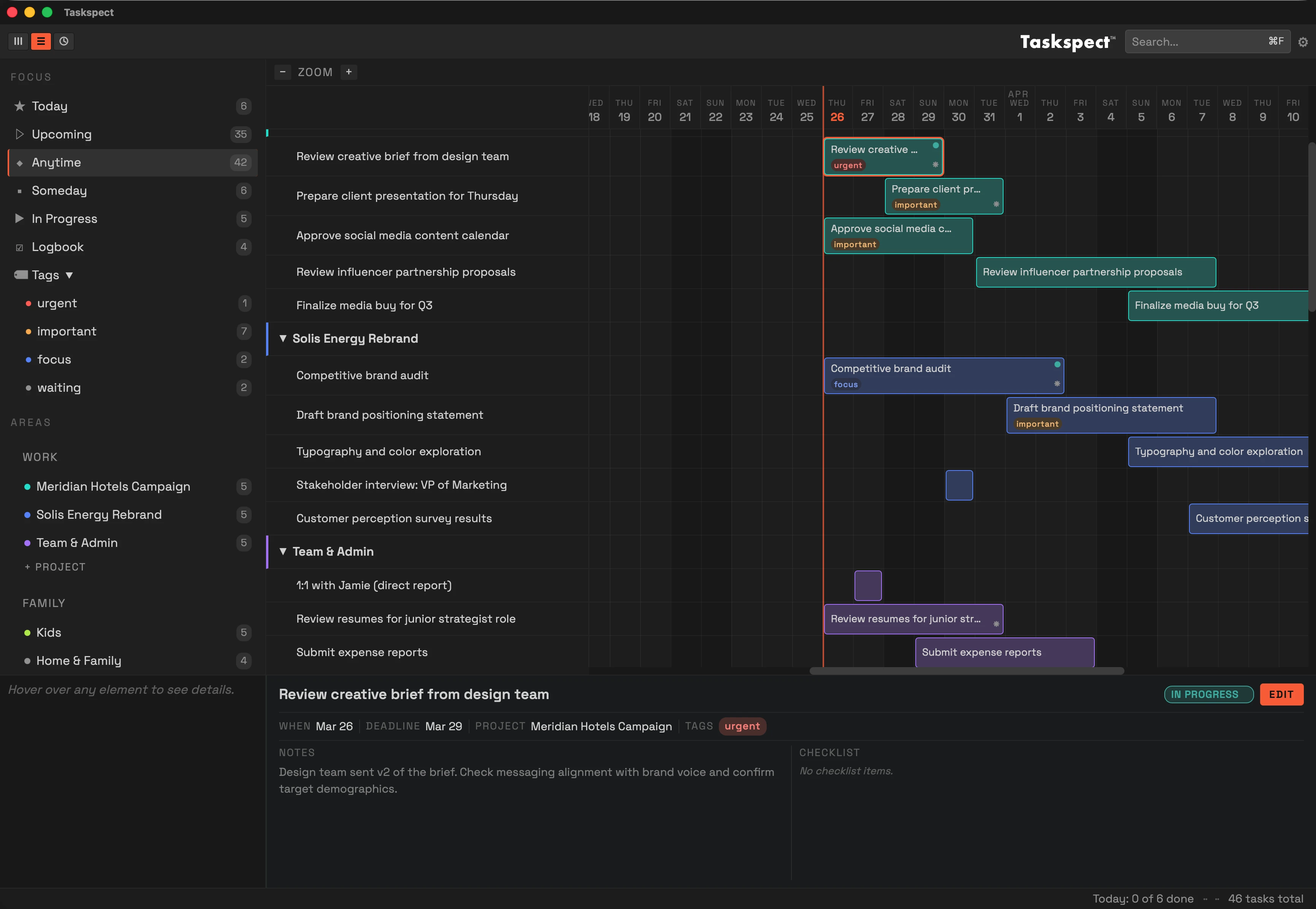Screen dimensions: 1316x909
Task: Select Typography and color exploration row
Action: click(x=428, y=452)
